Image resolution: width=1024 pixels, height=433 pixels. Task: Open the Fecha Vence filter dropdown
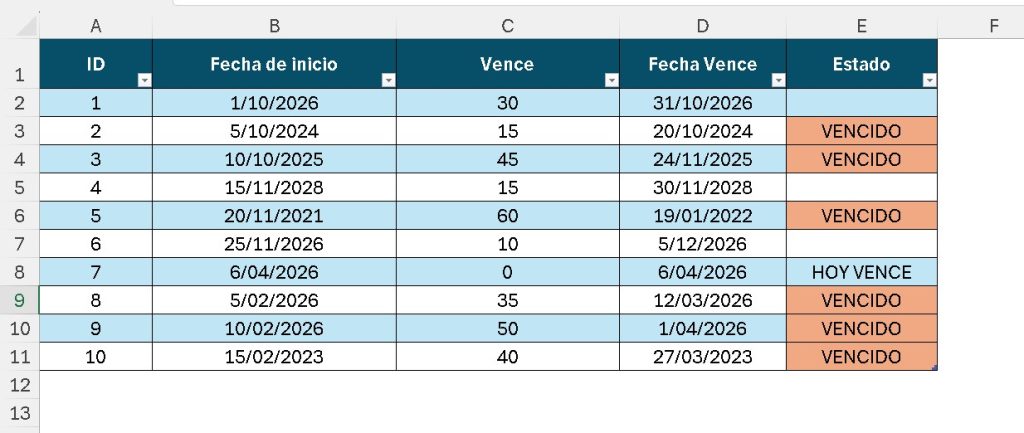(x=778, y=80)
